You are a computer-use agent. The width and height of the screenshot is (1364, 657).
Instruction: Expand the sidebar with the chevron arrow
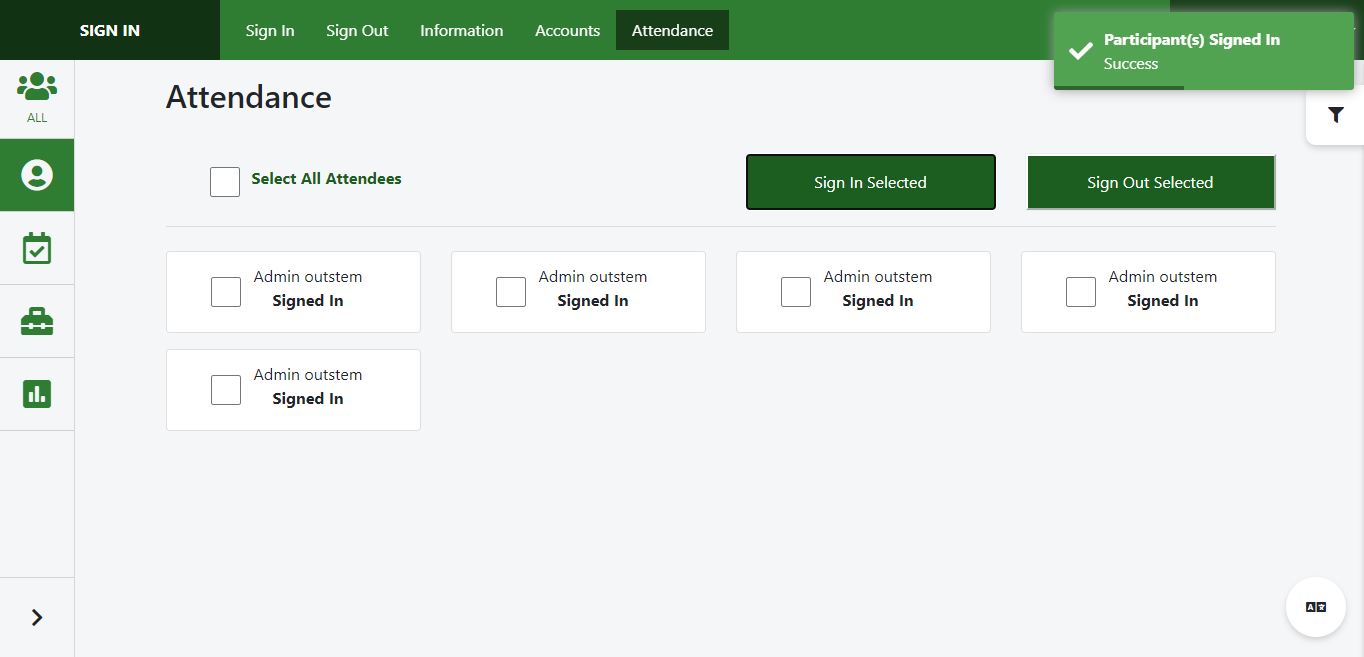point(37,617)
